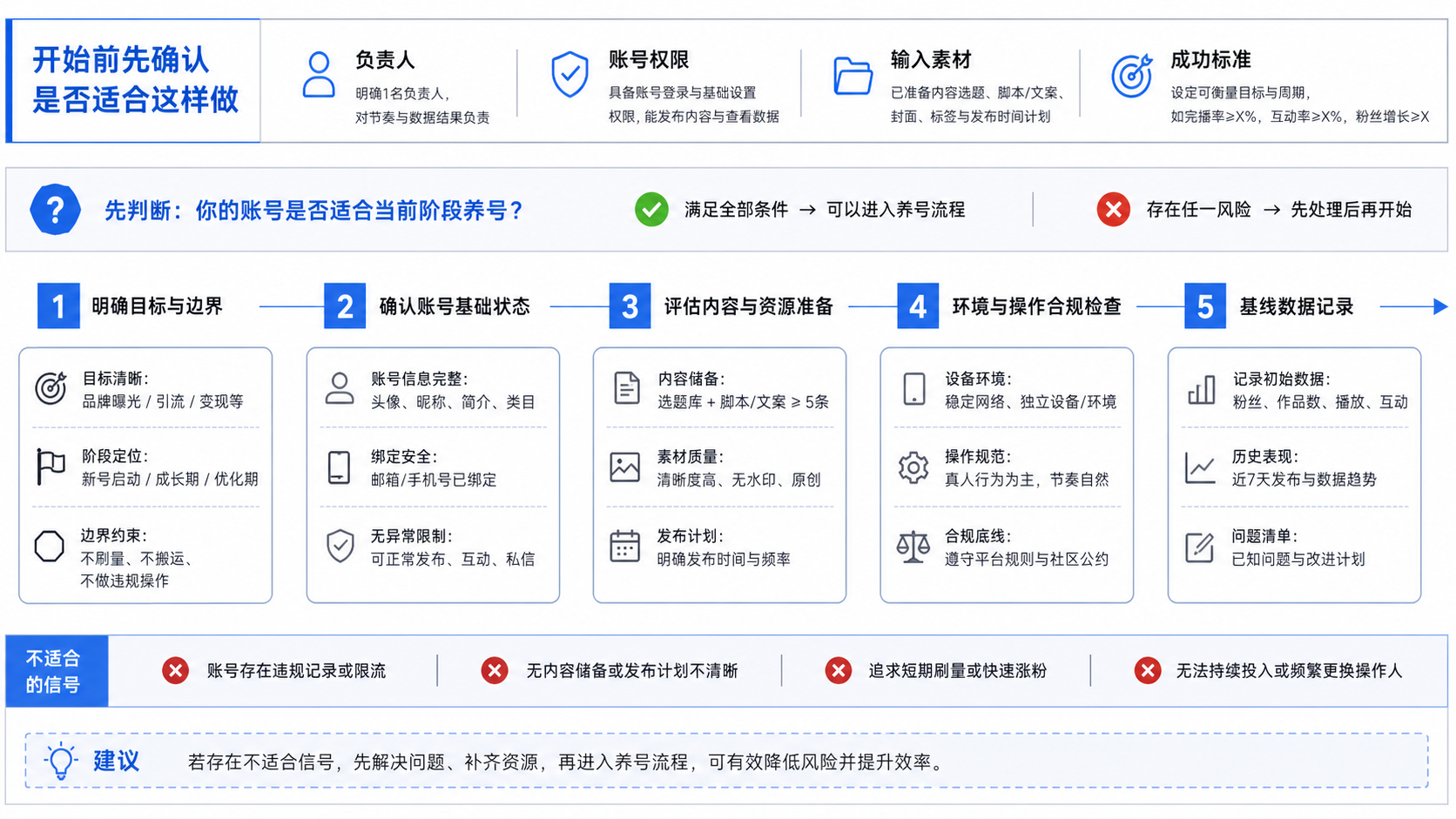The image size is (1456, 819).
Task: Click the lightbulb icon beside 建议
Action: [61, 762]
